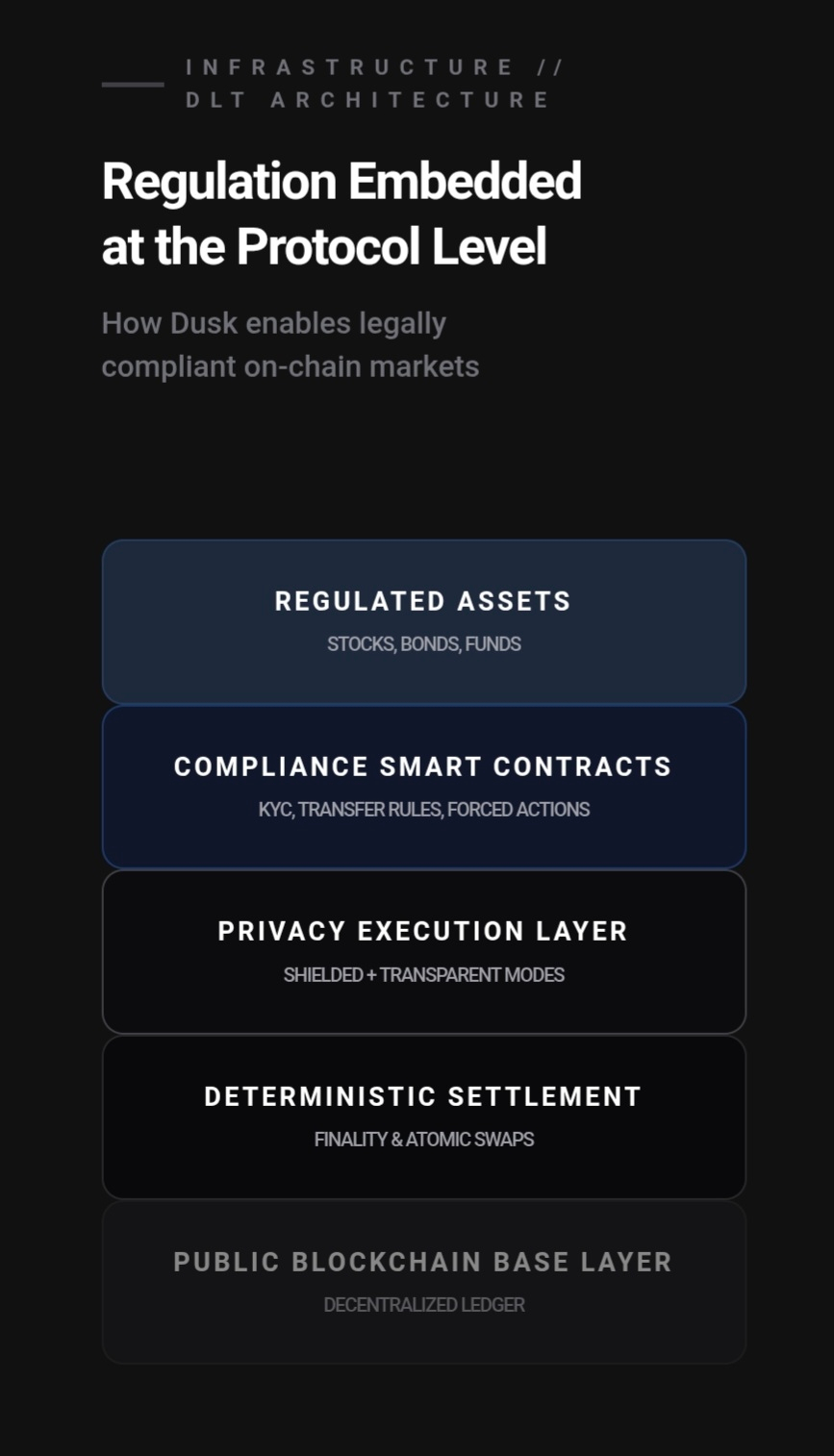Click the "at the Protocol Level" heading line

pos(324,247)
